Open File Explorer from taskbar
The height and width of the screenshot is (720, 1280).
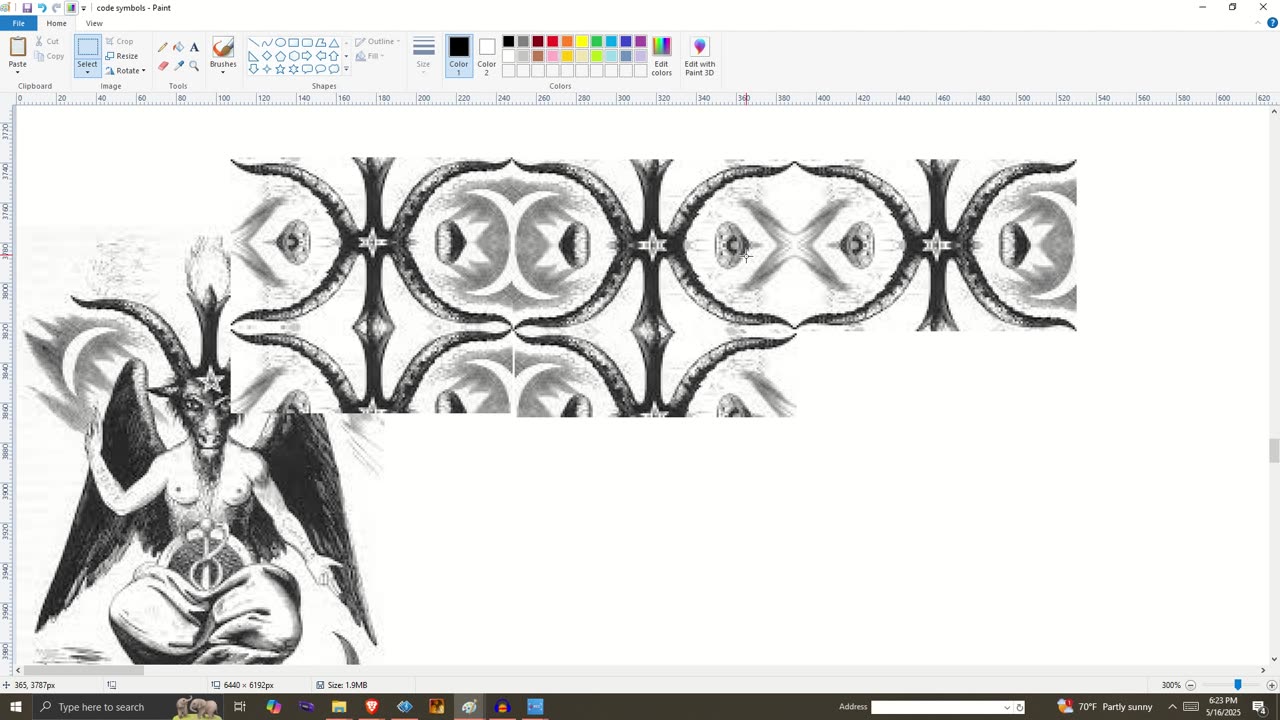[339, 707]
